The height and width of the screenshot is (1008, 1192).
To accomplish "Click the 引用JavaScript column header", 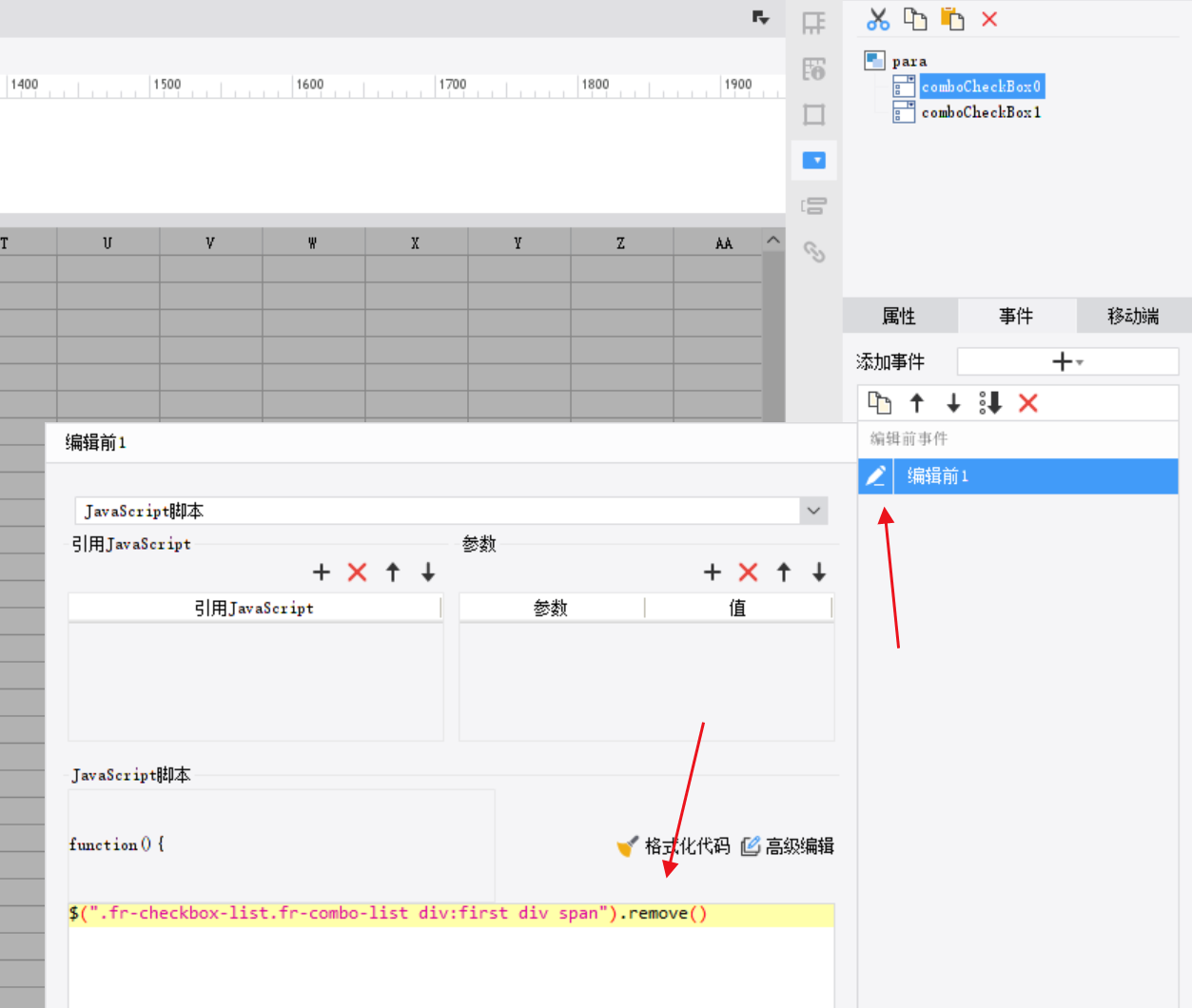I will (x=254, y=608).
